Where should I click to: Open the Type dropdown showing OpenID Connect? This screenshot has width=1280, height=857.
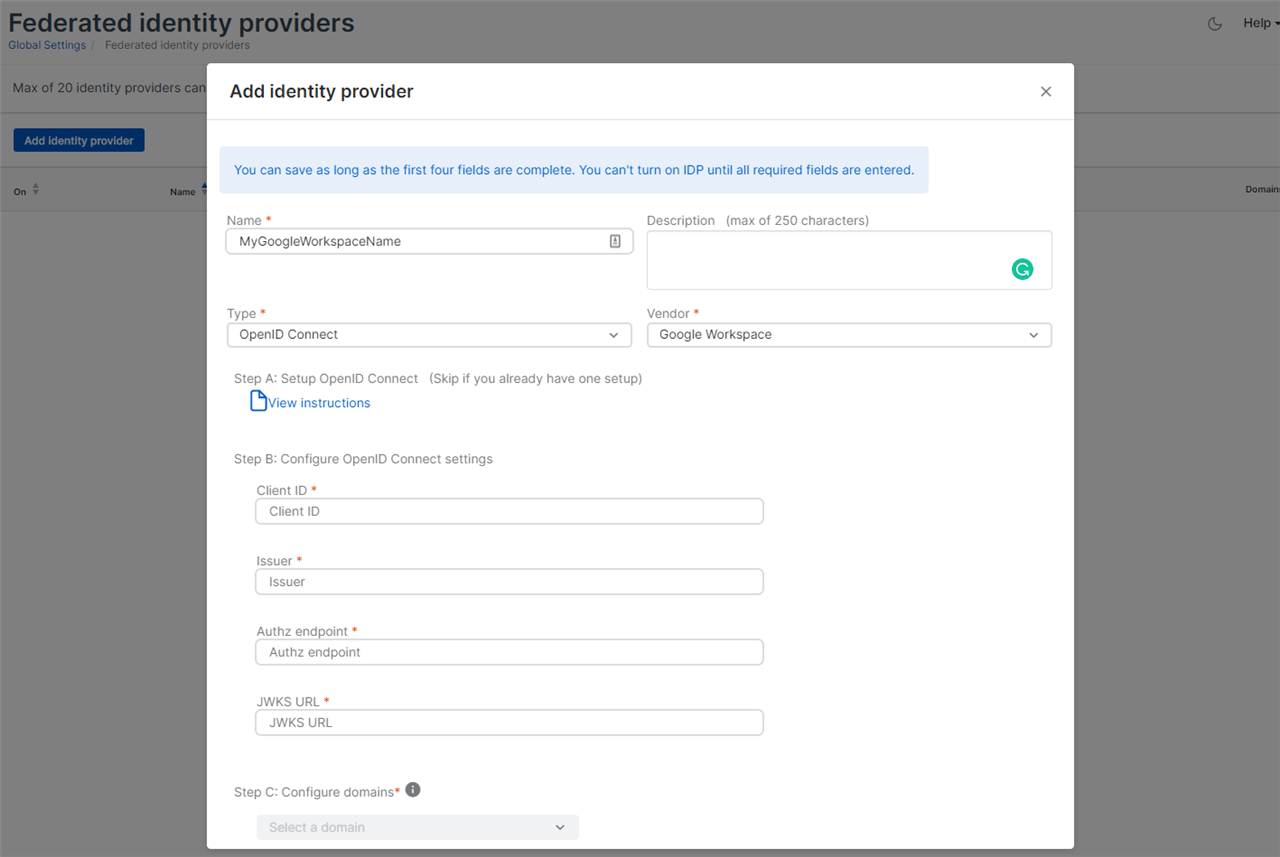[x=429, y=335]
